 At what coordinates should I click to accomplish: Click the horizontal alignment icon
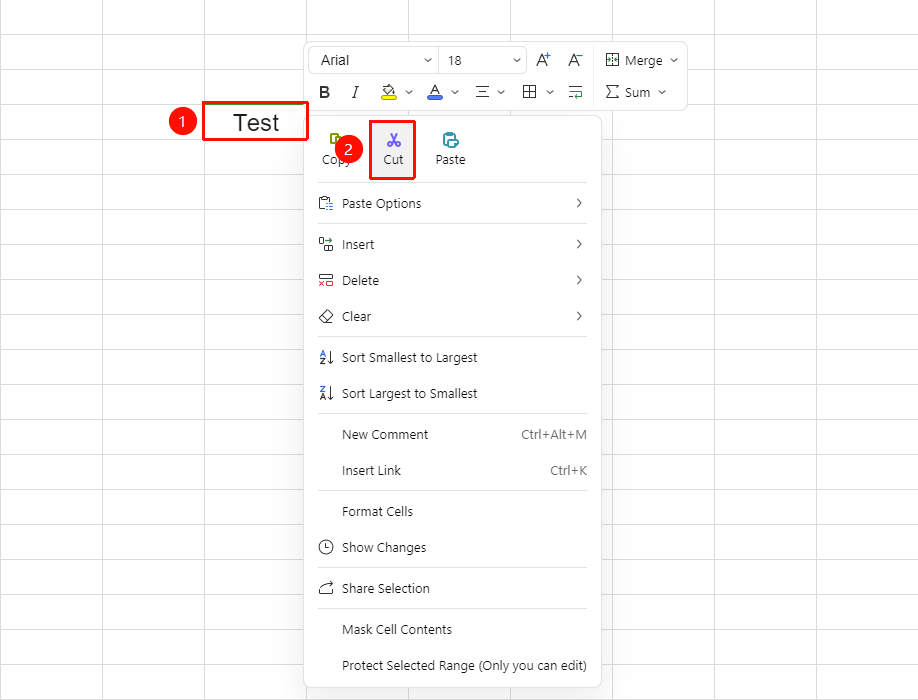[x=482, y=92]
